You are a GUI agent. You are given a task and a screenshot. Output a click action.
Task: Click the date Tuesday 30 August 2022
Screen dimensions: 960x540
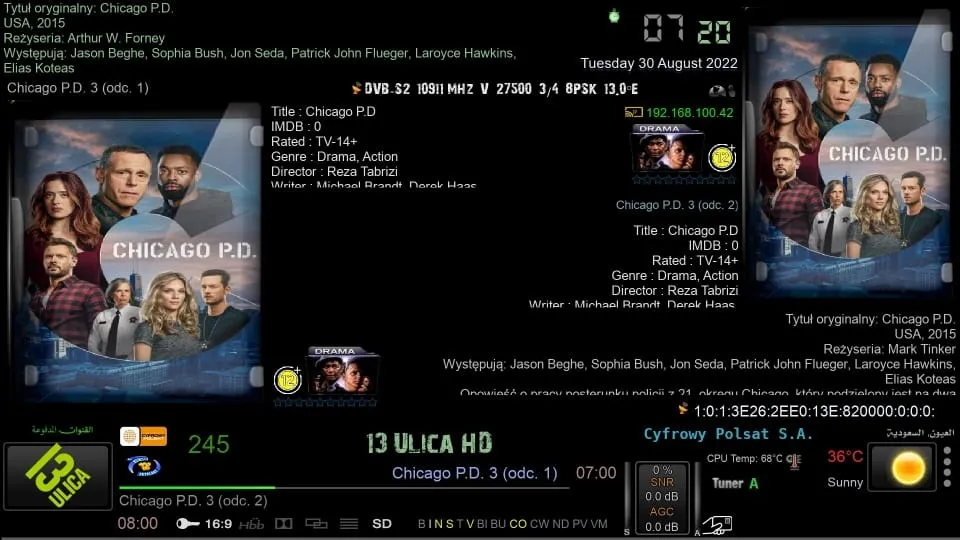(x=659, y=63)
